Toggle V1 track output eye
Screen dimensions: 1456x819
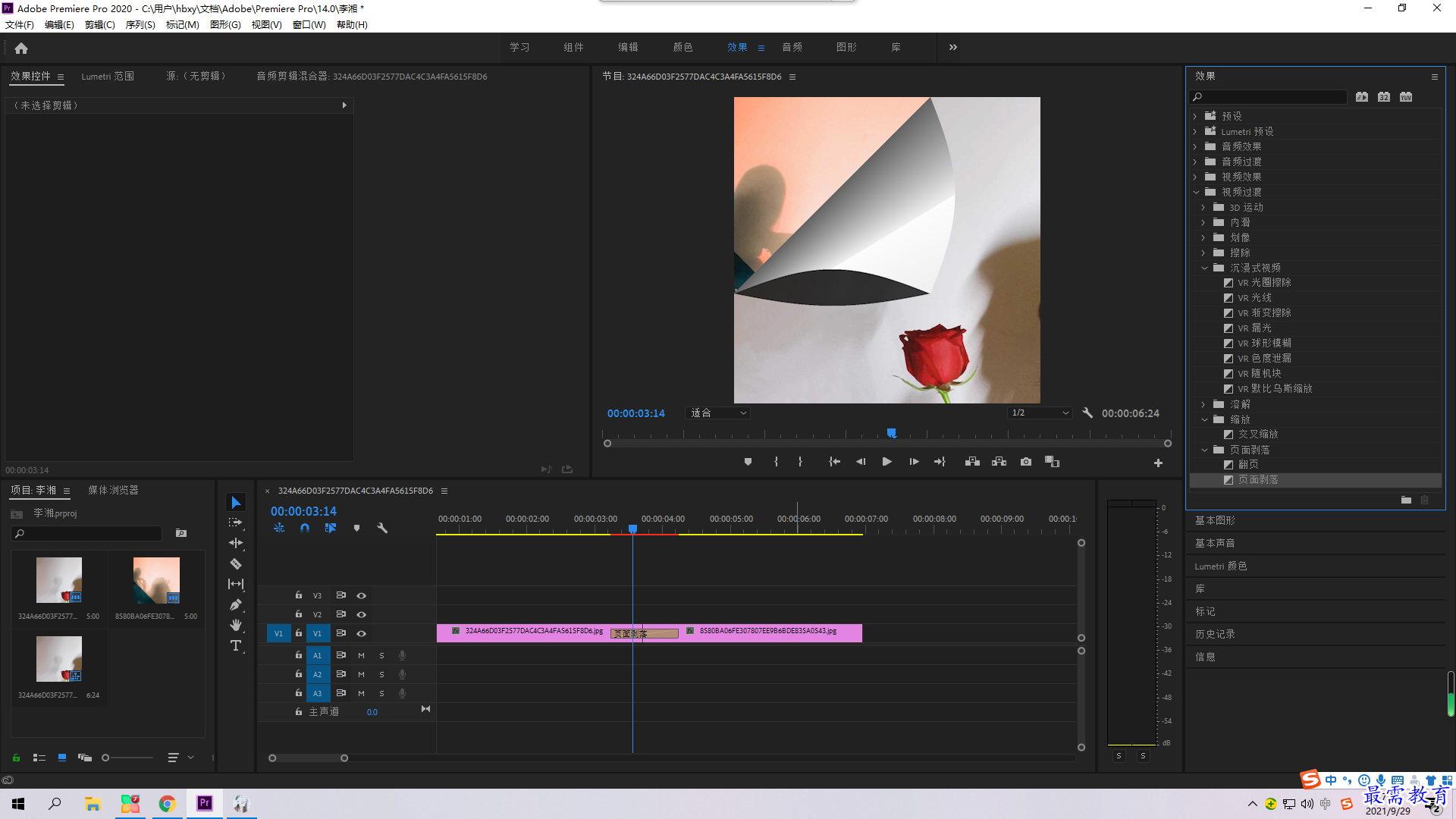click(362, 633)
